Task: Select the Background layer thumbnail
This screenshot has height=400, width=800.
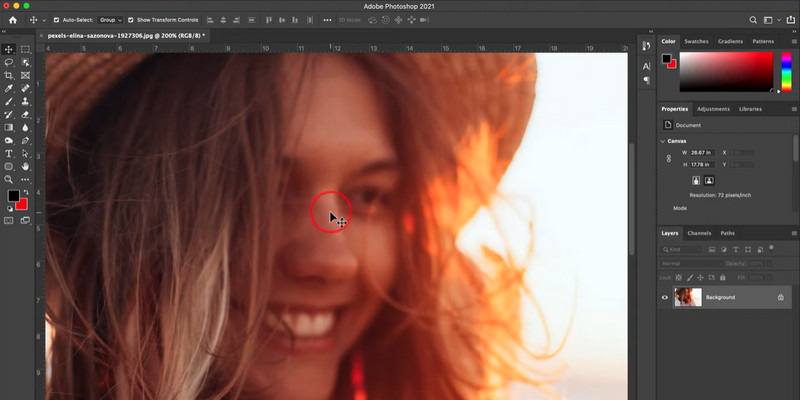Action: tap(688, 297)
